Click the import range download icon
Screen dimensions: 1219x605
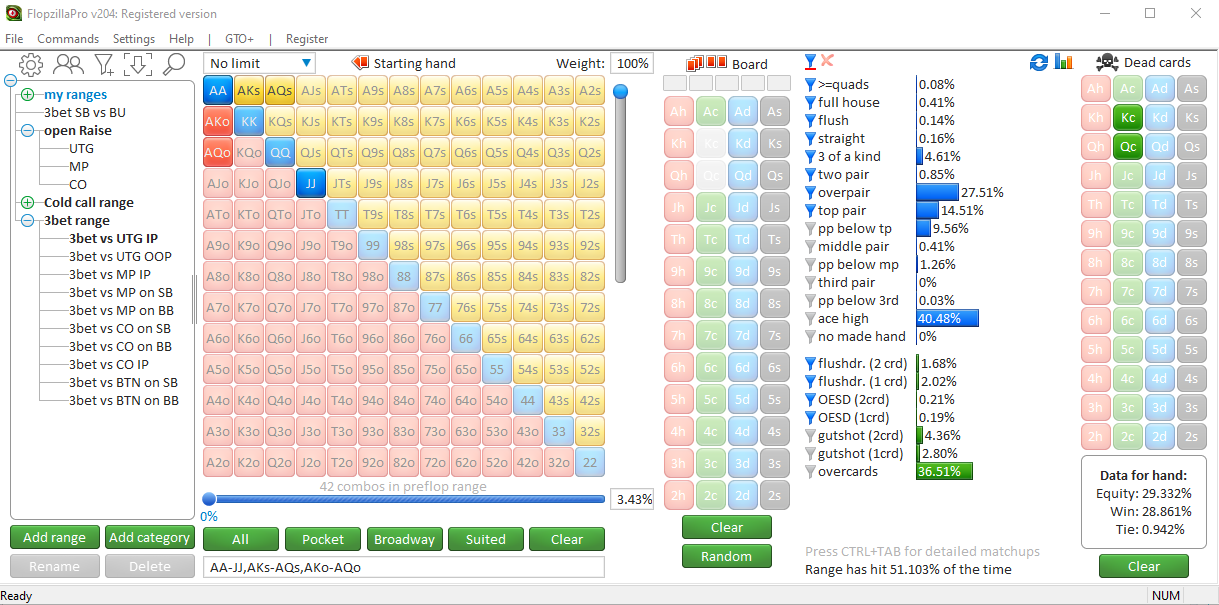[x=138, y=65]
